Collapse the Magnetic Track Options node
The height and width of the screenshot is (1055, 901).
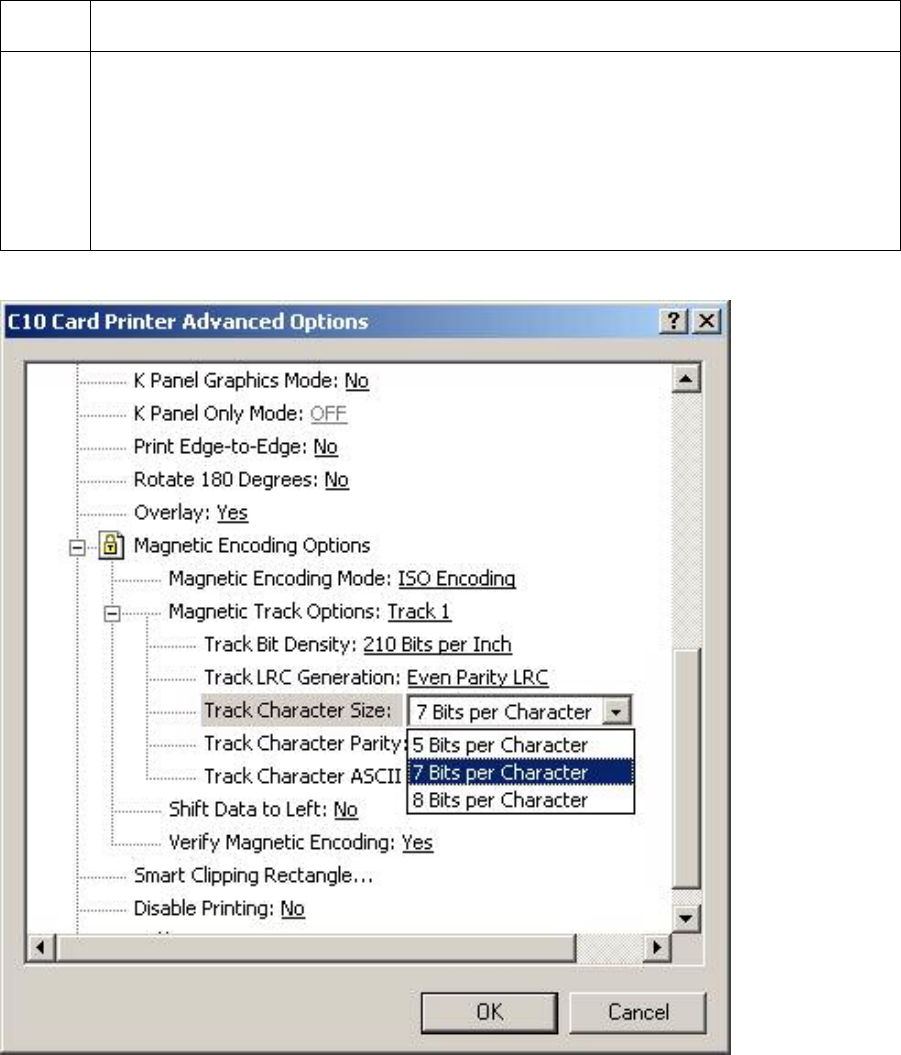[112, 613]
